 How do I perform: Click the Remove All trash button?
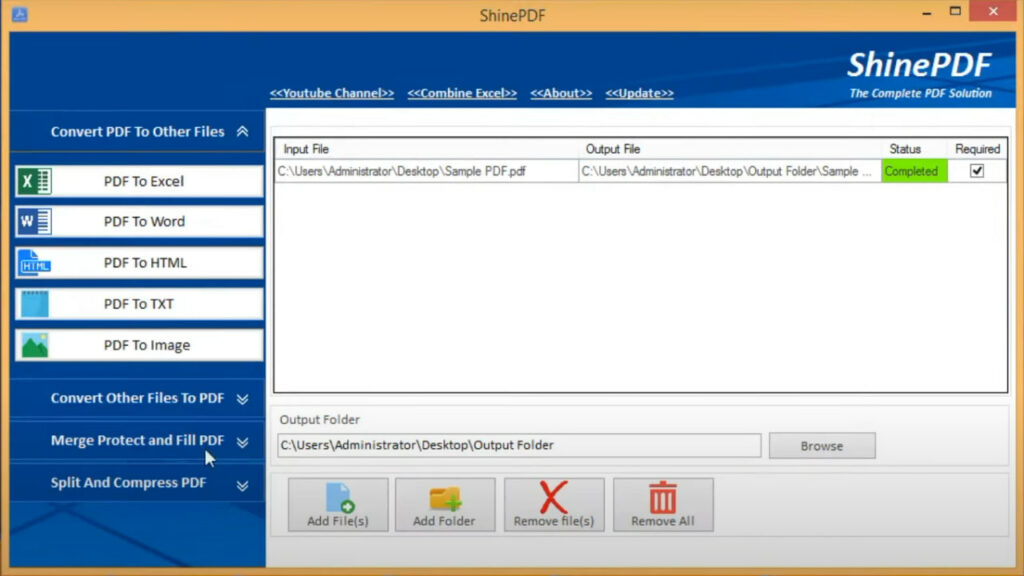click(x=663, y=504)
